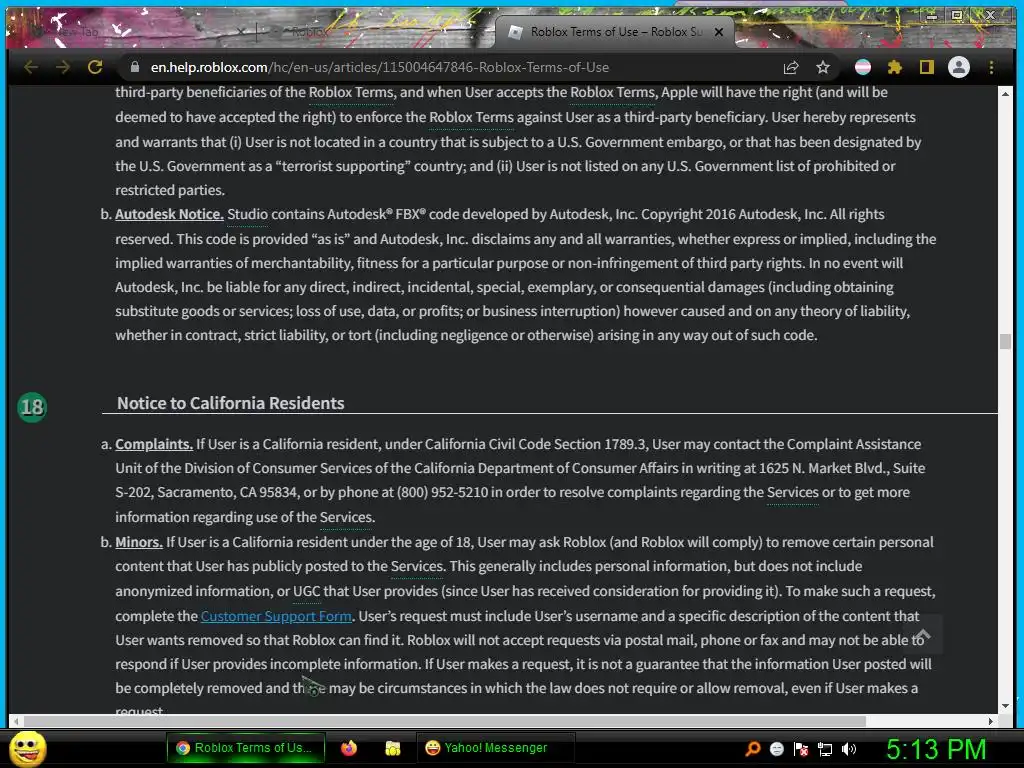Viewport: 1024px width, 768px height.
Task: Open the striped round extension icon
Action: pos(863,67)
